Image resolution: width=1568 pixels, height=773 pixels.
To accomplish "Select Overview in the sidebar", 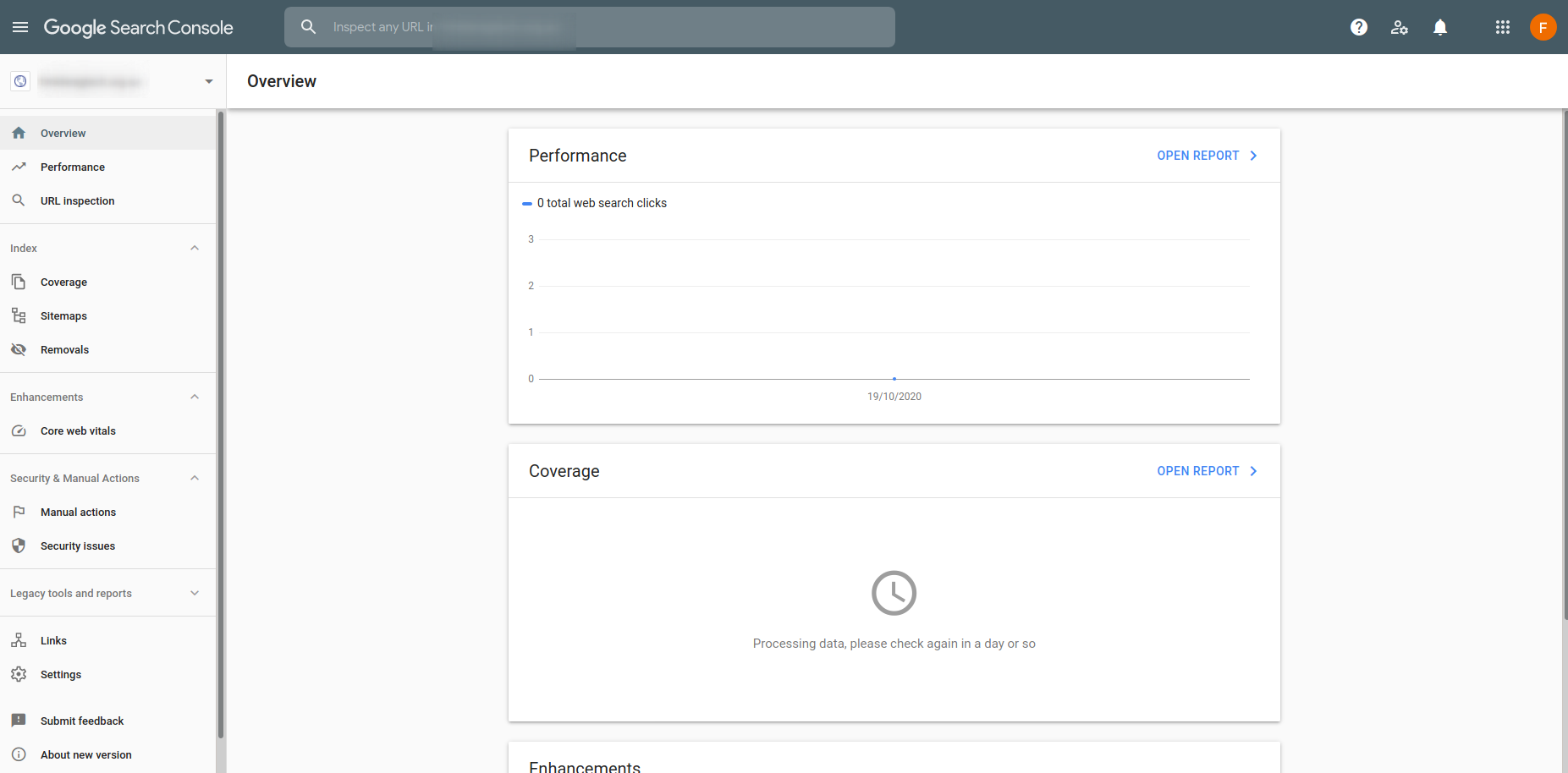I will point(108,133).
